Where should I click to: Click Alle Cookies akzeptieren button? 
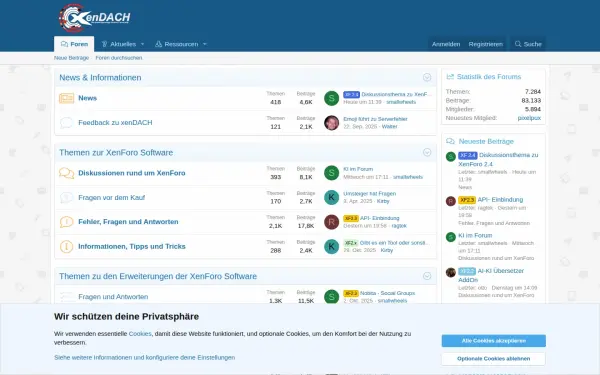494,341
